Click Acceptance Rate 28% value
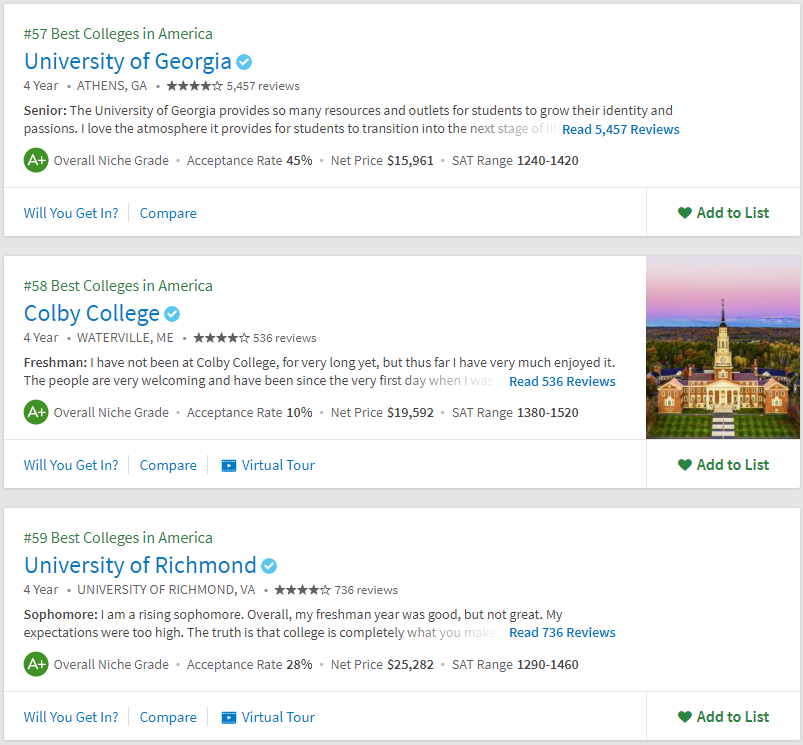Image resolution: width=803 pixels, height=745 pixels. [x=300, y=665]
